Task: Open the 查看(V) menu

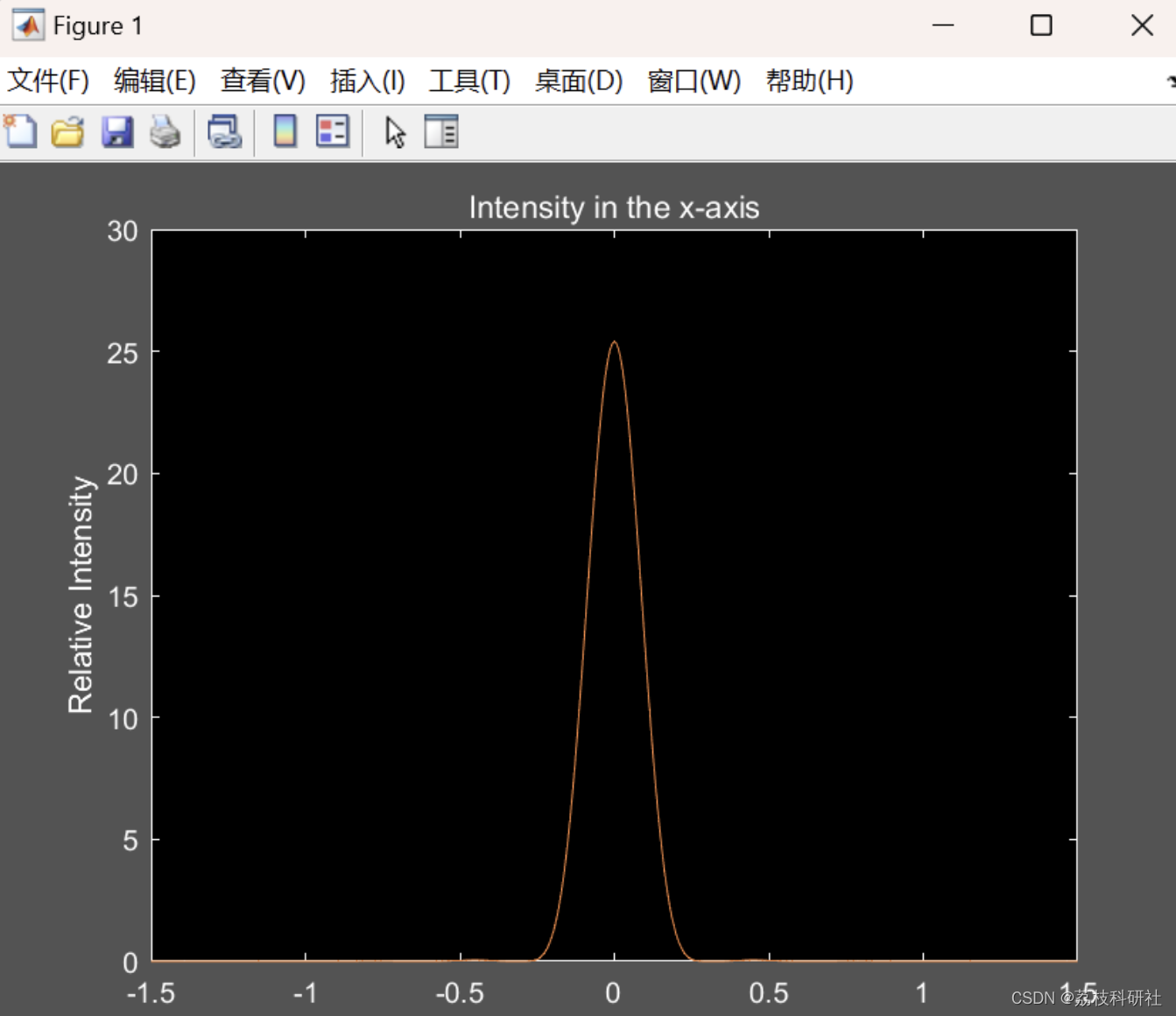Action: (x=263, y=81)
